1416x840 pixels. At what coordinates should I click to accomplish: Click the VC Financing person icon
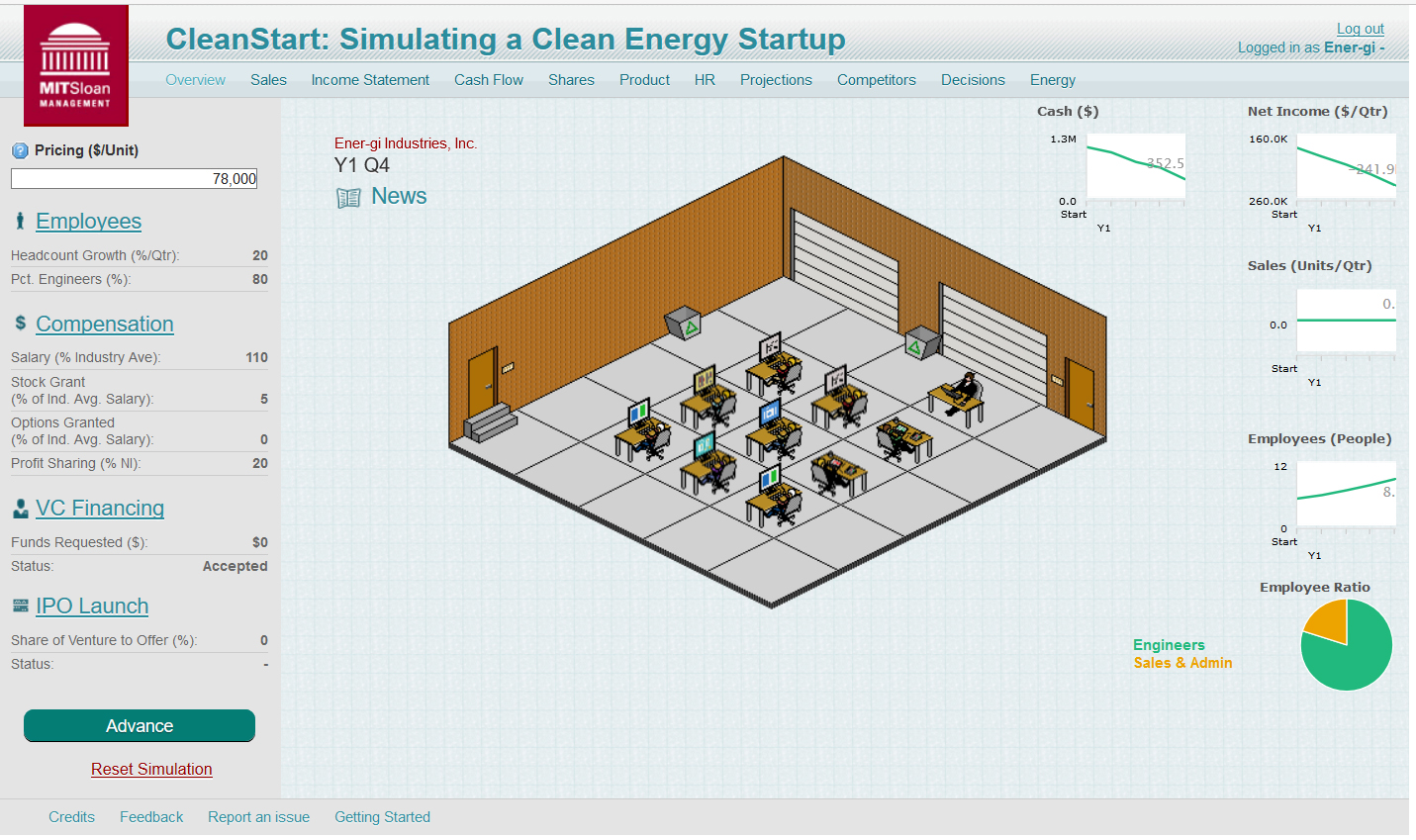point(18,508)
